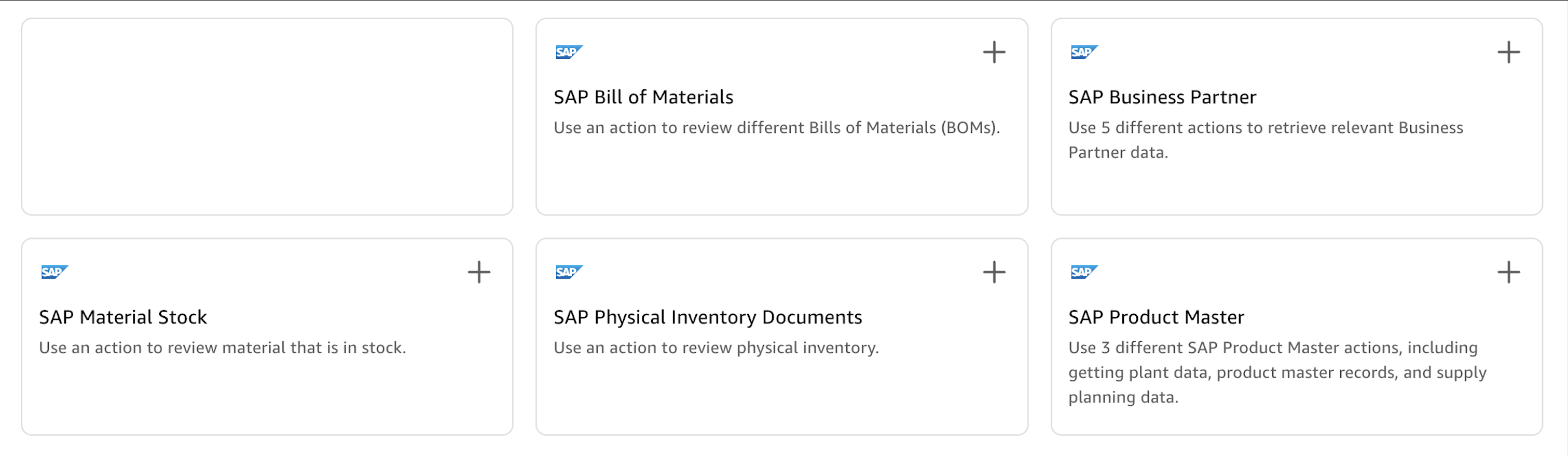Image resolution: width=1568 pixels, height=456 pixels.
Task: Select the empty blank card
Action: pos(267,116)
